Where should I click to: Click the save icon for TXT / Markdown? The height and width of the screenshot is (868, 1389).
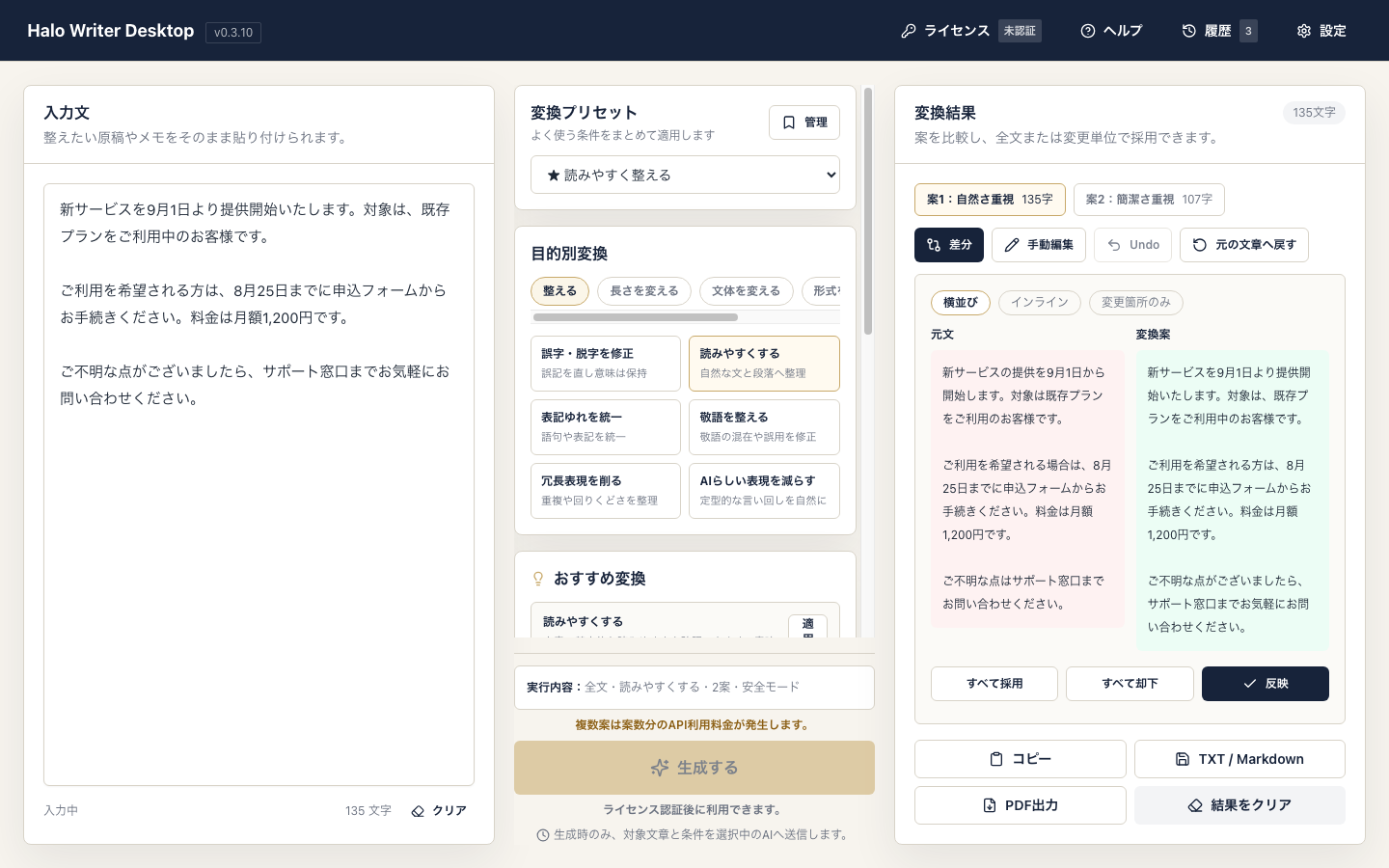tap(1183, 759)
